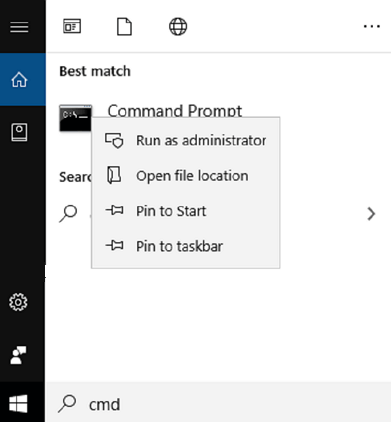Click the magnifier icon in the search box
Viewport: 391px width, 422px height.
[67, 404]
